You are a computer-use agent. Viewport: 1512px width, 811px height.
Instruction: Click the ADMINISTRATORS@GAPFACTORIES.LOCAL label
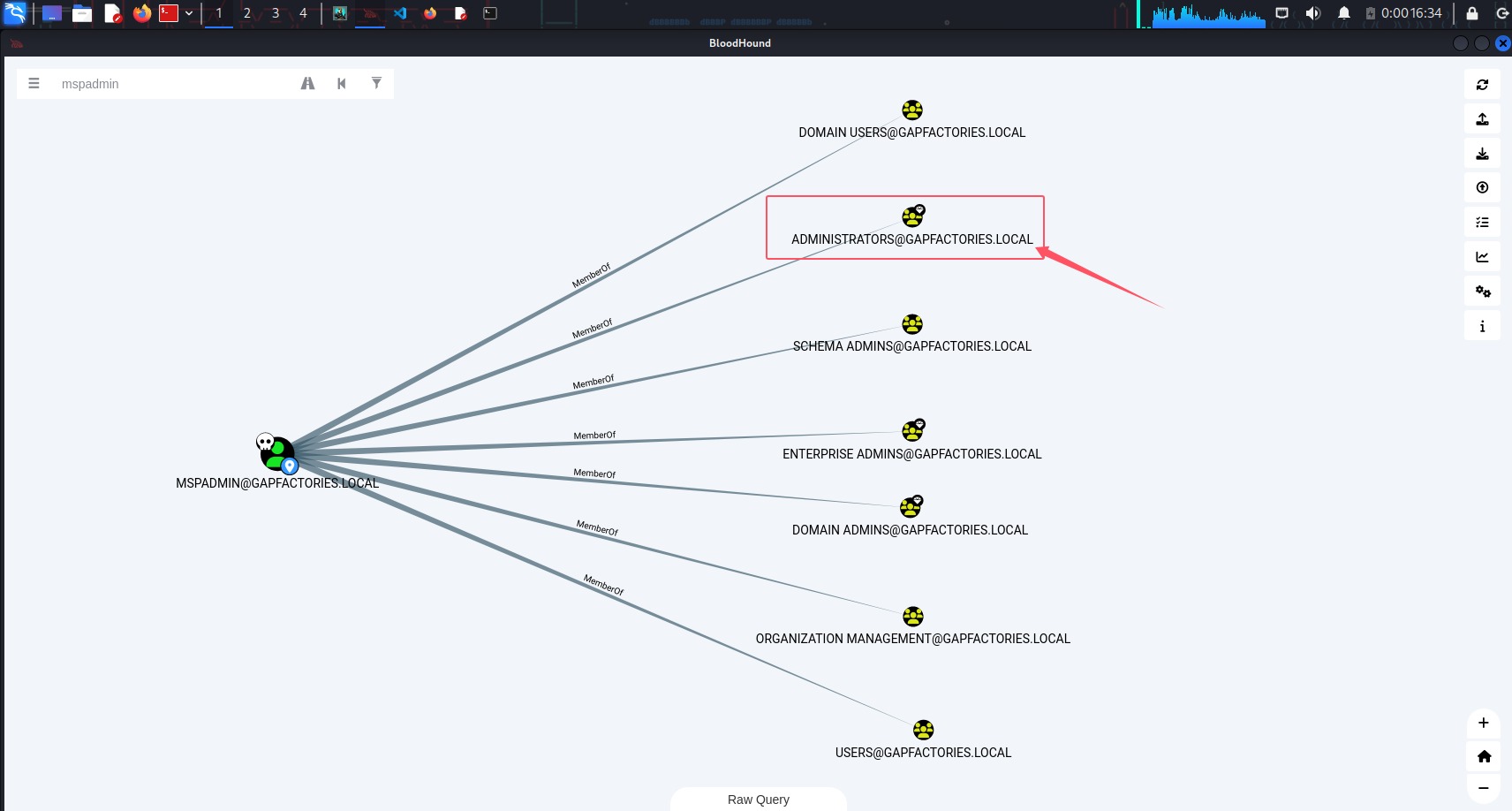coord(912,239)
